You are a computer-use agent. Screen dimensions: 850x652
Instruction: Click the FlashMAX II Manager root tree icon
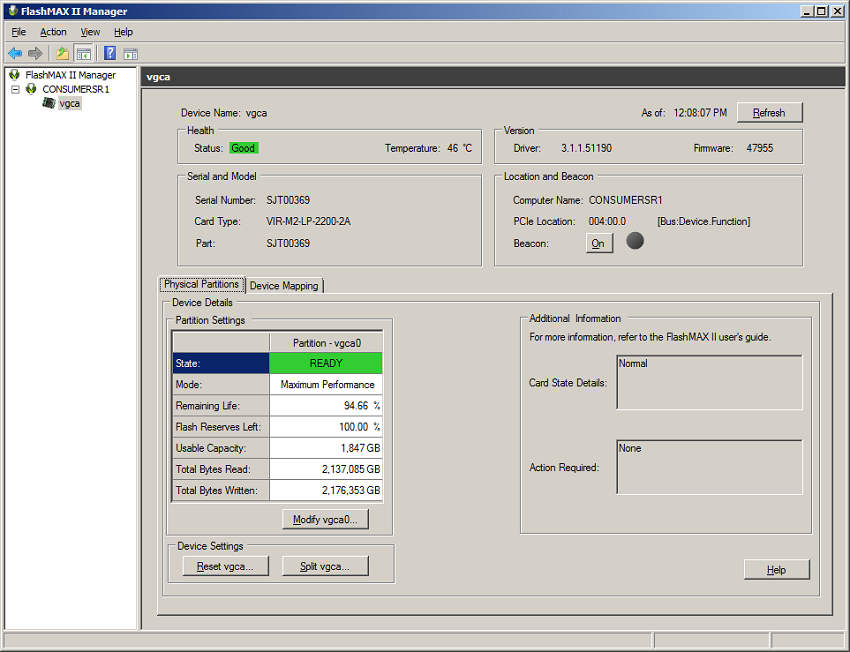pyautogui.click(x=15, y=75)
